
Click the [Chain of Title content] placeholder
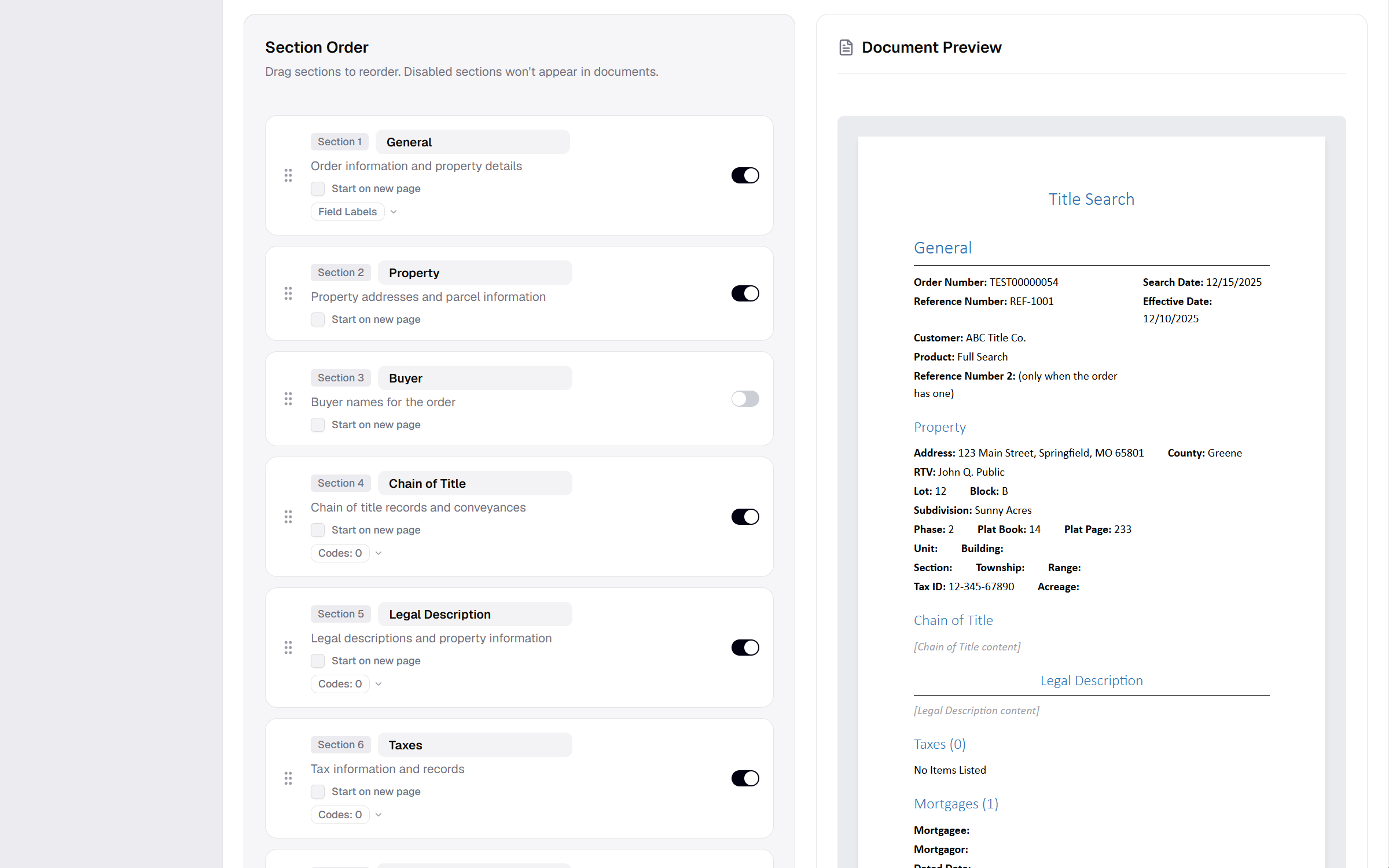click(x=967, y=647)
